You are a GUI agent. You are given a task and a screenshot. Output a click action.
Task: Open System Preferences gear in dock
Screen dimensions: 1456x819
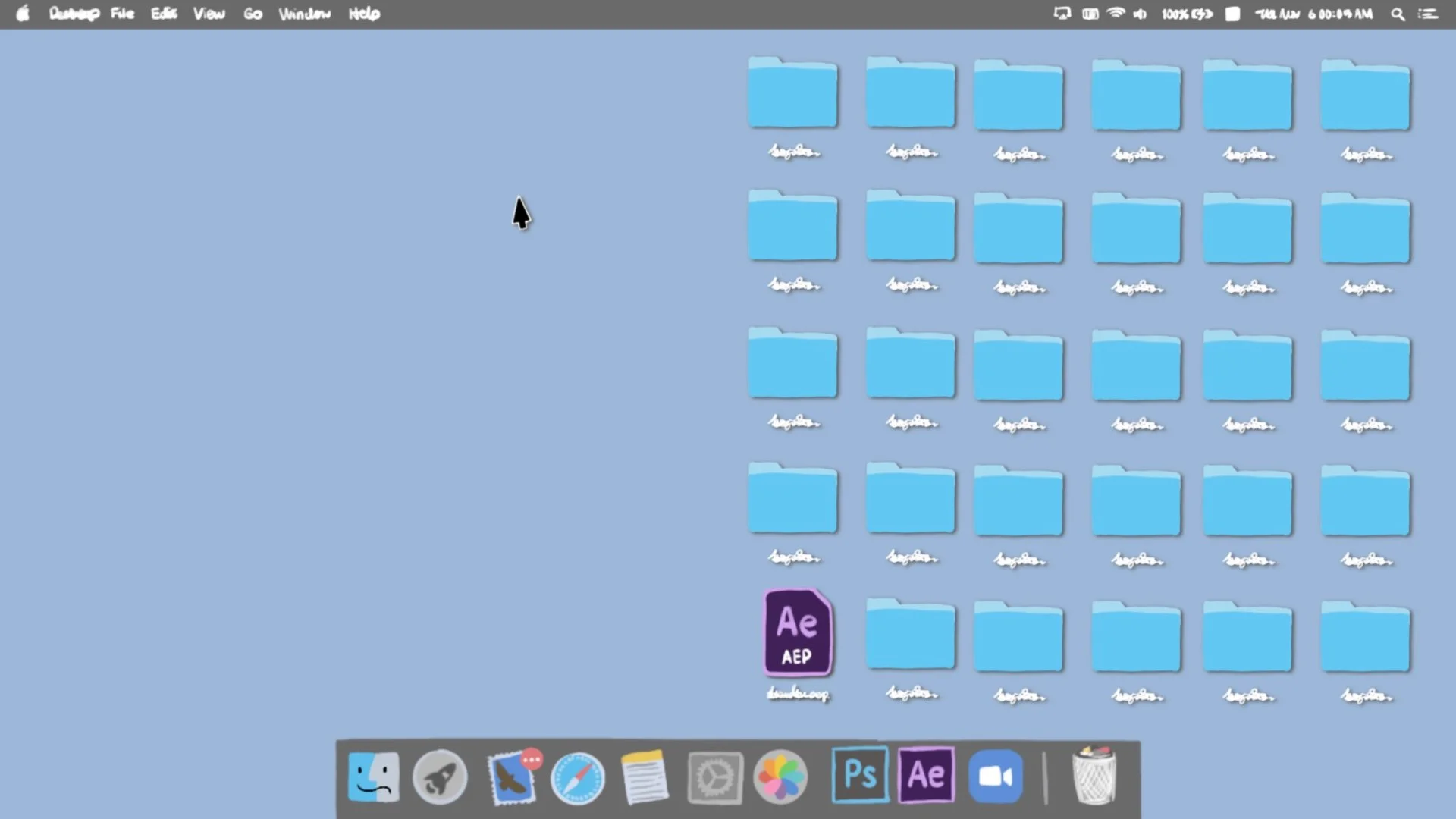pos(714,777)
